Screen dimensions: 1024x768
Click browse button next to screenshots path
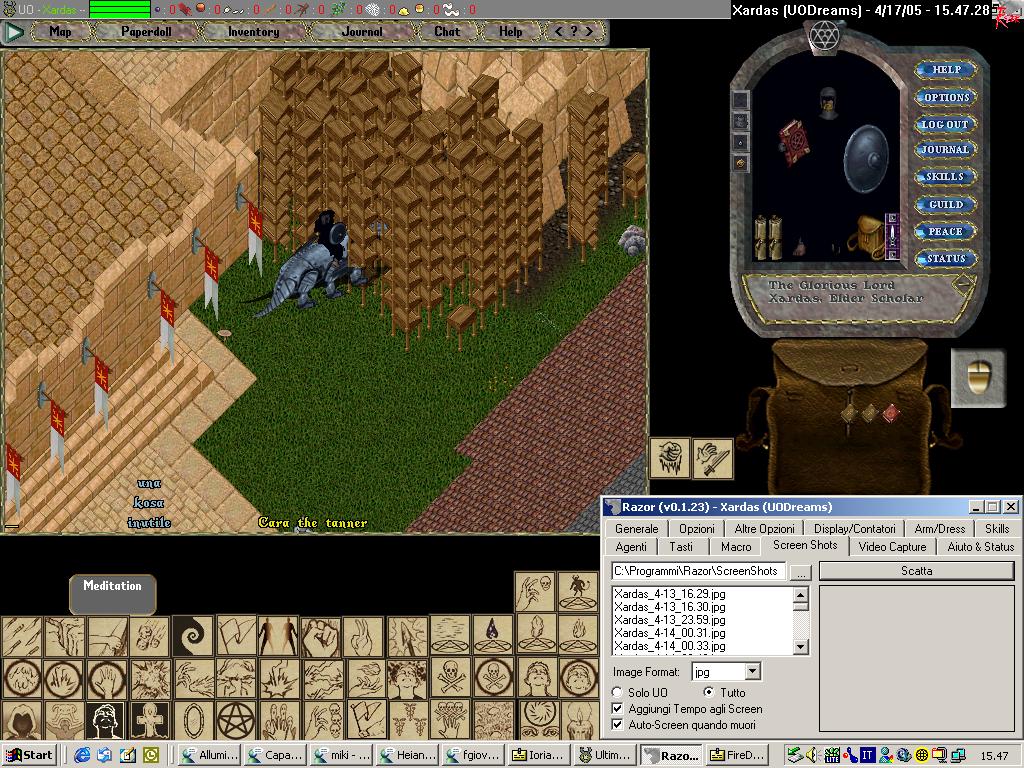(x=800, y=572)
